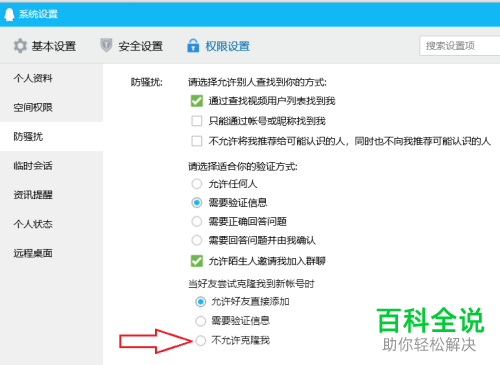
Task: Open the 基本设置 tab
Action: click(x=45, y=46)
